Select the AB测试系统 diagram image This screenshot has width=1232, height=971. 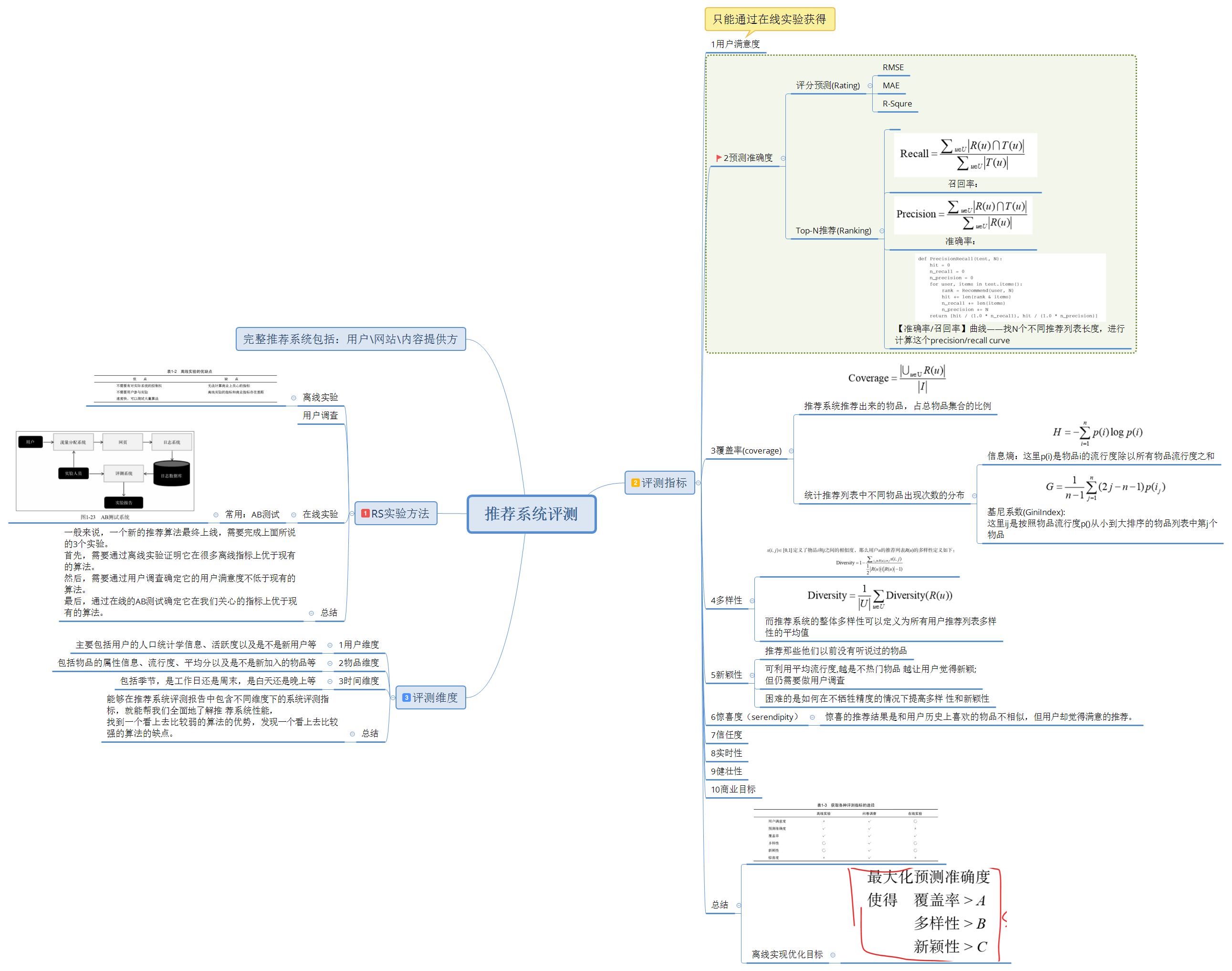[105, 471]
